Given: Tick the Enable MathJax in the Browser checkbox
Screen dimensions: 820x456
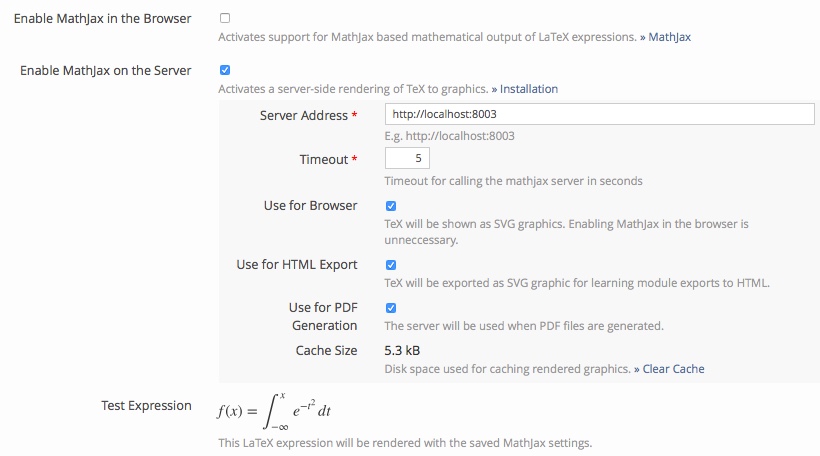Looking at the screenshot, I should pos(224,18).
